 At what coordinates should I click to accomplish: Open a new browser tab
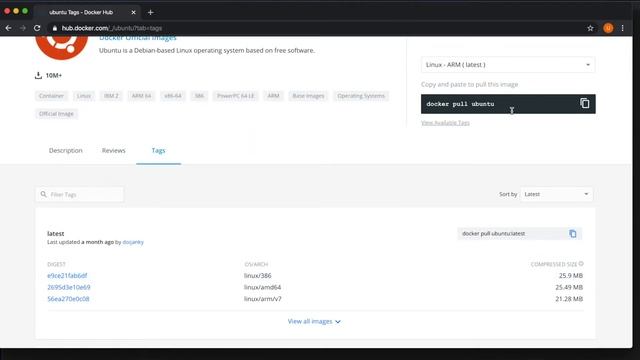[x=151, y=13]
